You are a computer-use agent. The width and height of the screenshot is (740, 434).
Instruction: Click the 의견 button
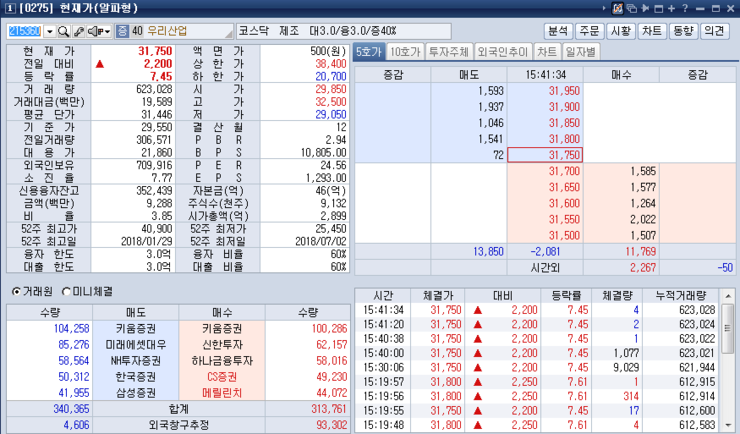715,32
